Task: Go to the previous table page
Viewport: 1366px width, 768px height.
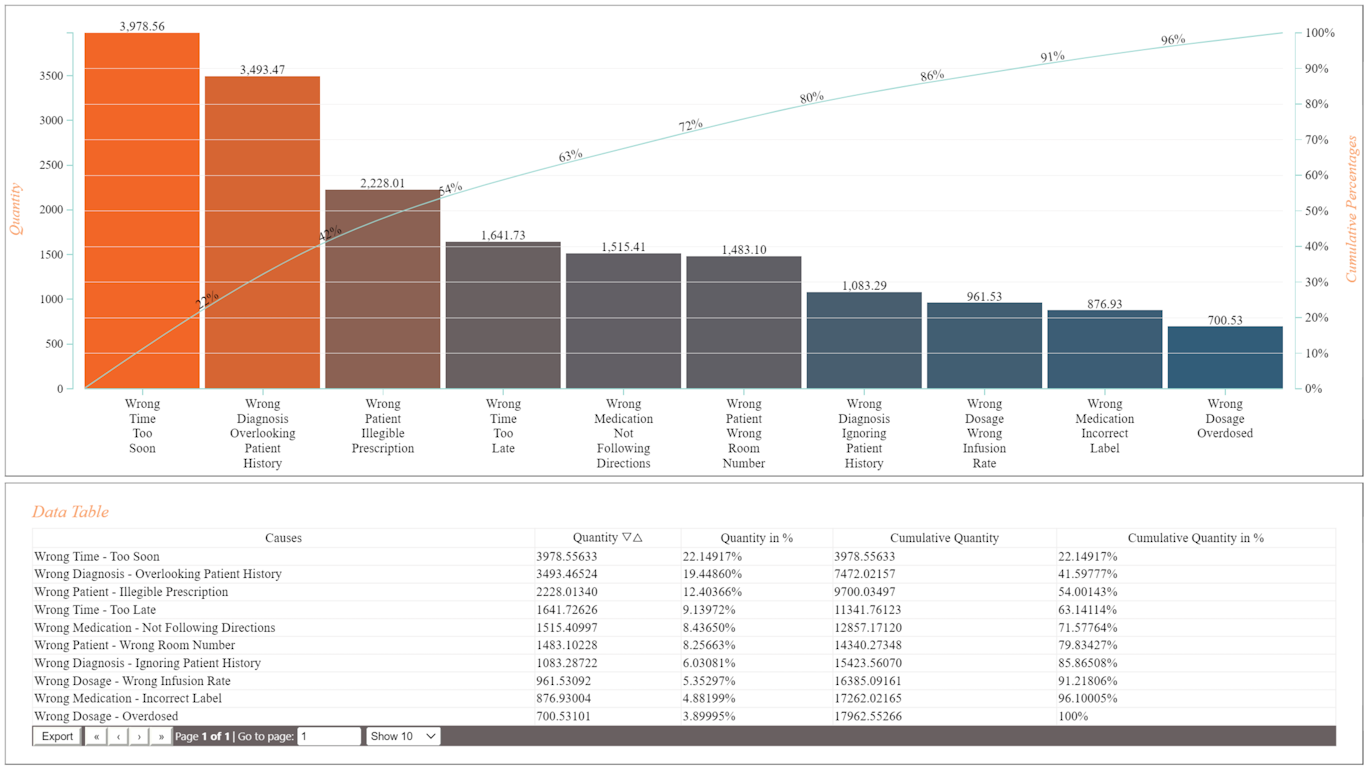Action: (118, 736)
